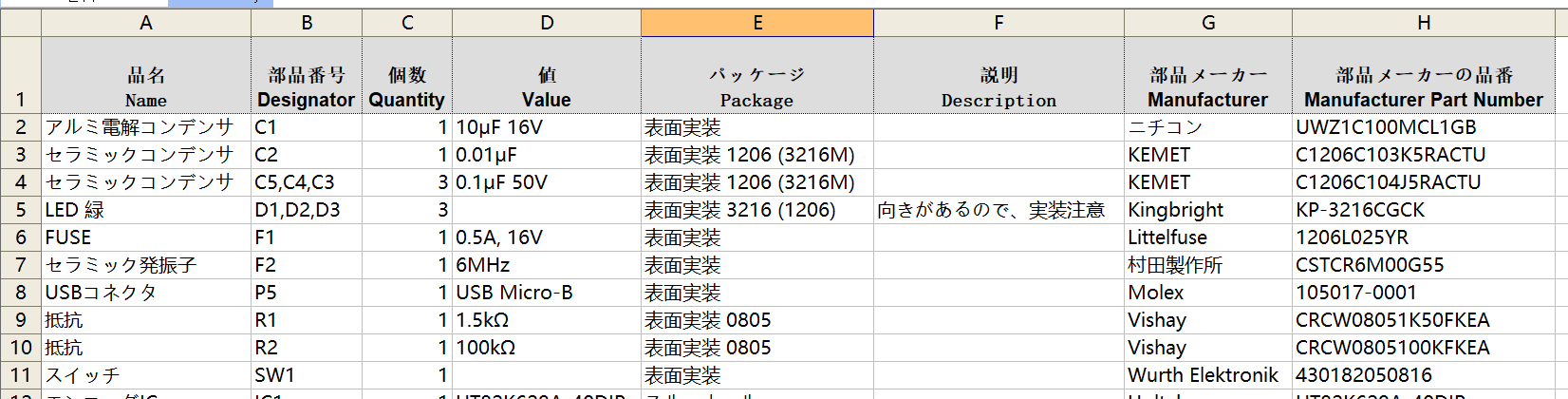Image resolution: width=1568 pixels, height=399 pixels.
Task: Select part number C1206C103K5RACTU
Action: coord(1424,155)
